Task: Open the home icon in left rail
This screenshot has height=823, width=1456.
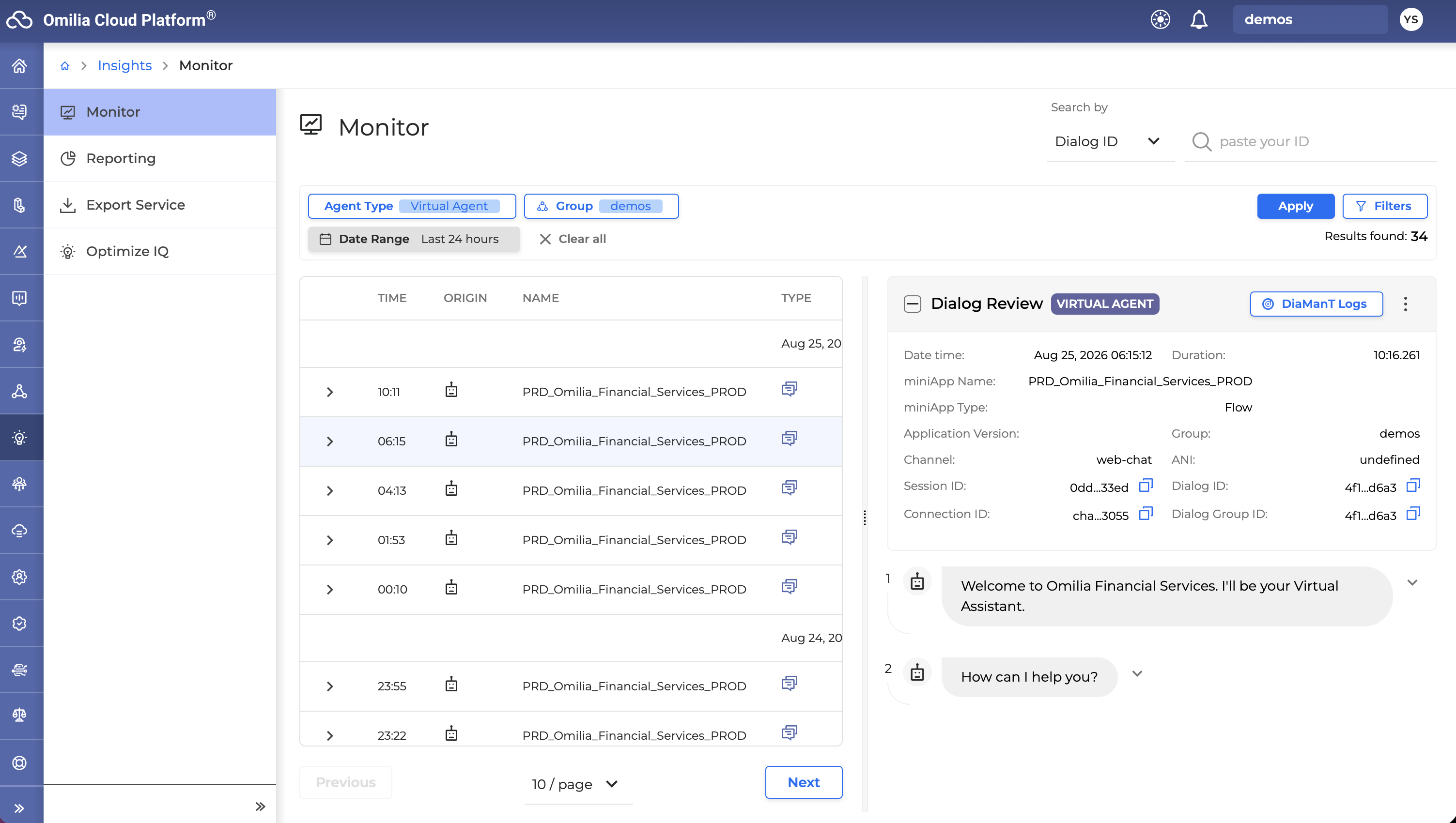Action: [x=20, y=65]
